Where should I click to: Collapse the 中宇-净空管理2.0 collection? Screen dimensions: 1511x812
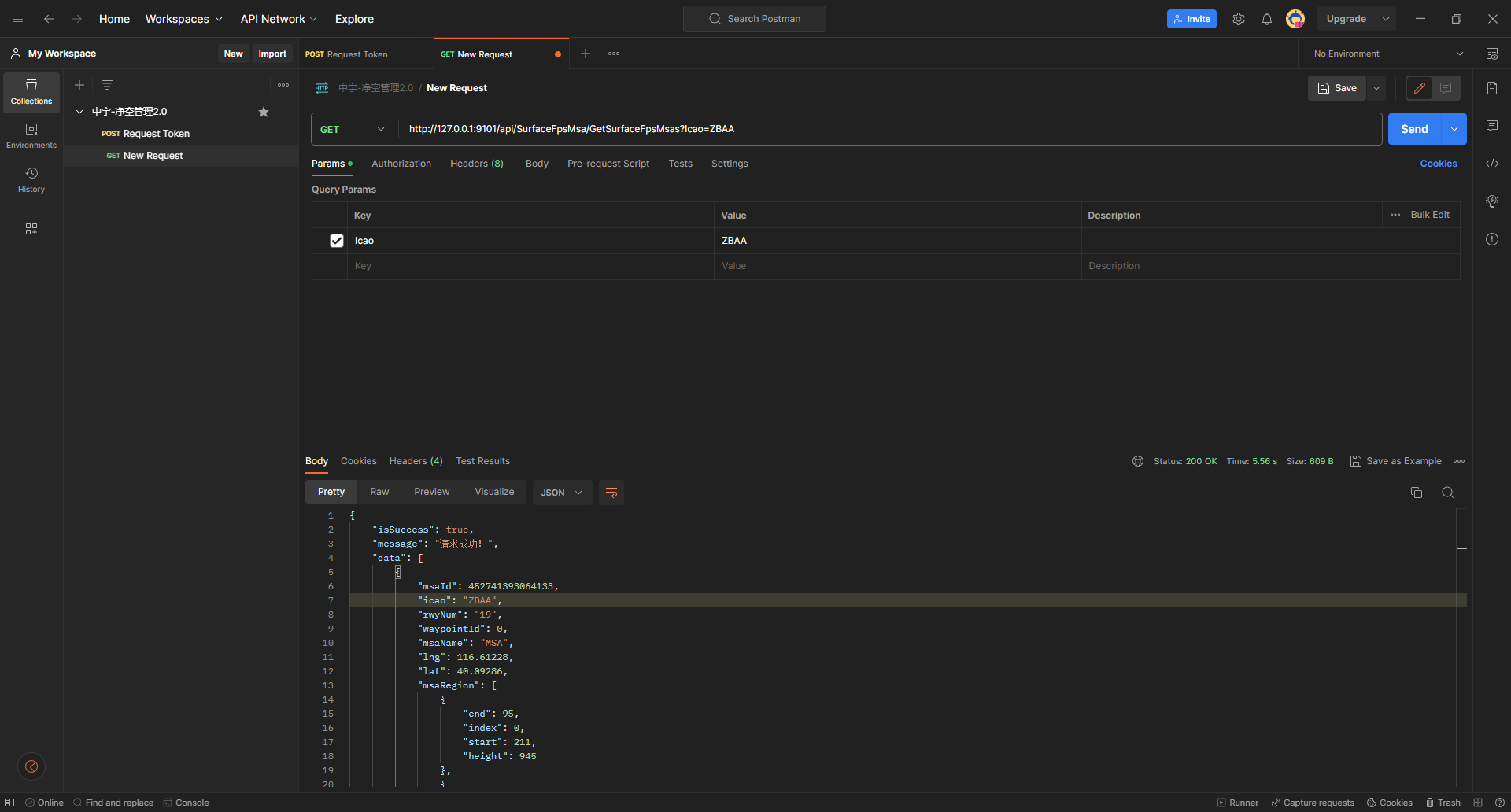tap(79, 112)
